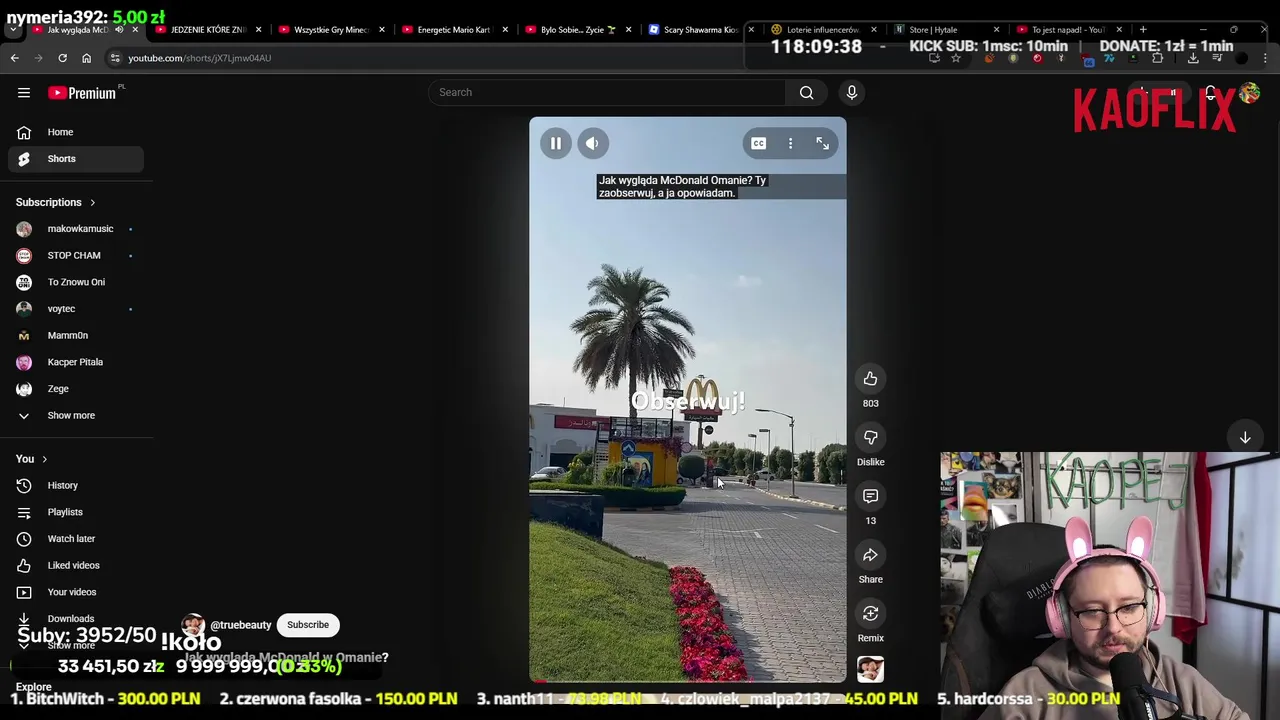Open Liked videos in the sidebar
Viewport: 1280px width, 720px height.
76,566
